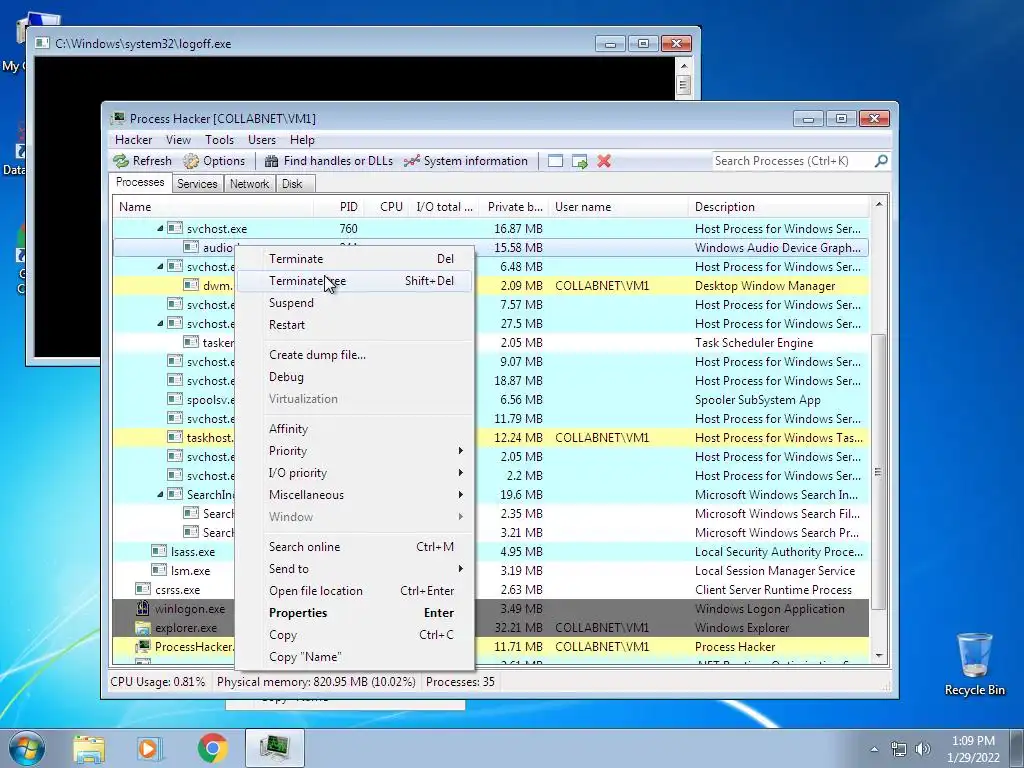
Task: Click the Refresh toolbar icon
Action: tap(121, 161)
